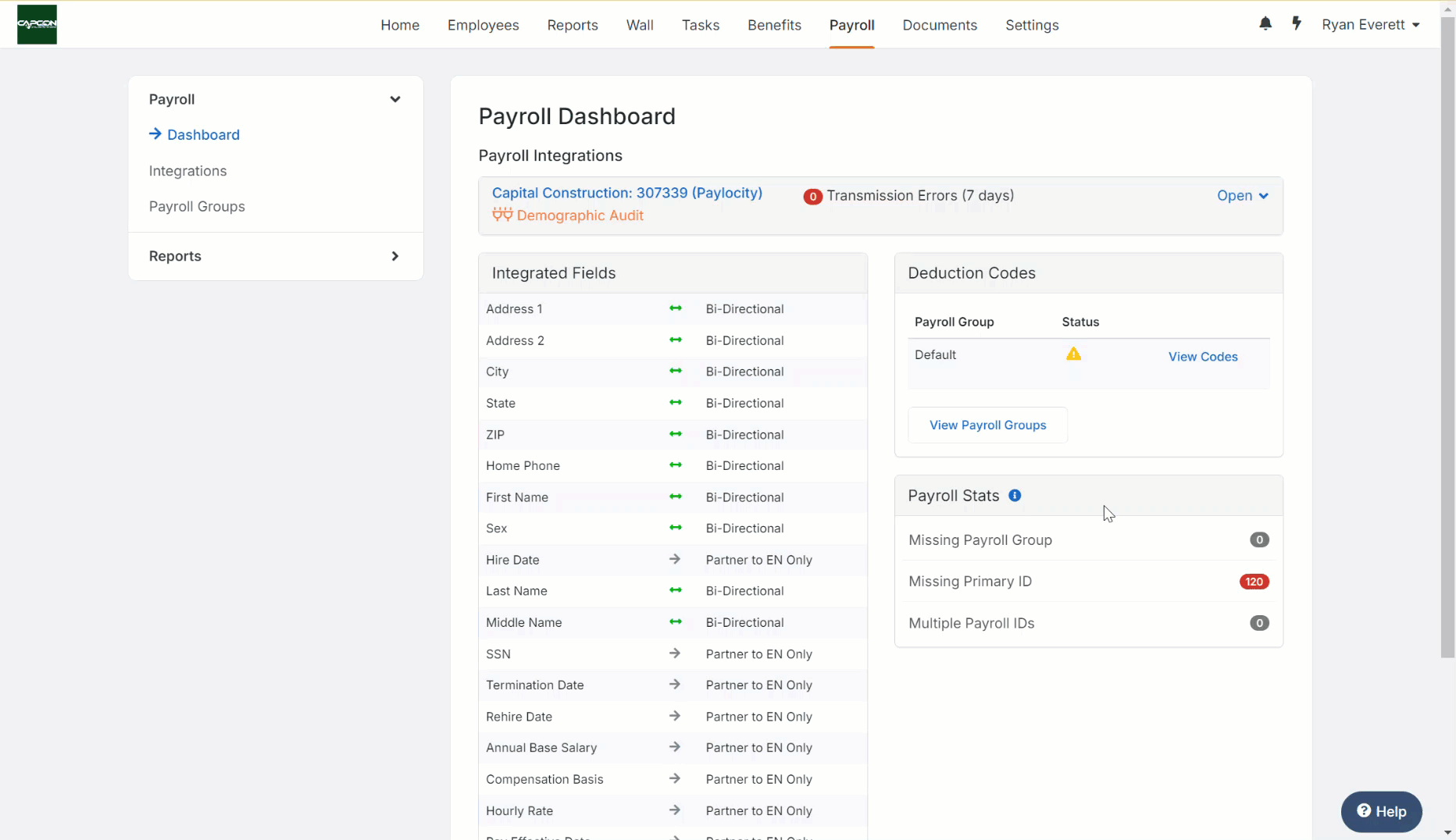
Task: Open the Benefits tab
Action: coord(774,25)
